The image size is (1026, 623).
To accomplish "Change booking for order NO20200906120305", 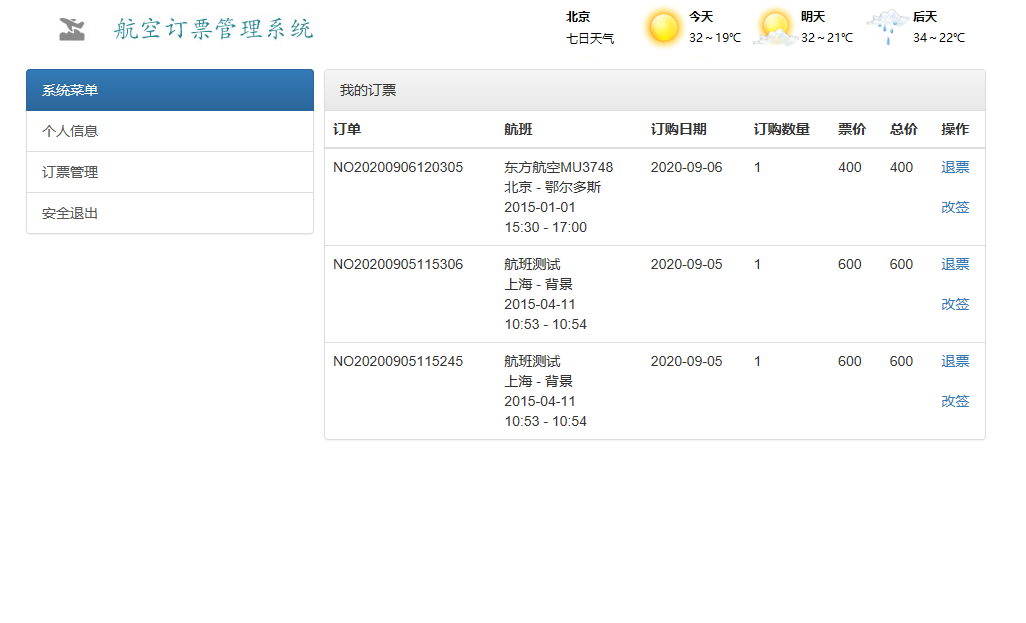I will click(x=955, y=207).
